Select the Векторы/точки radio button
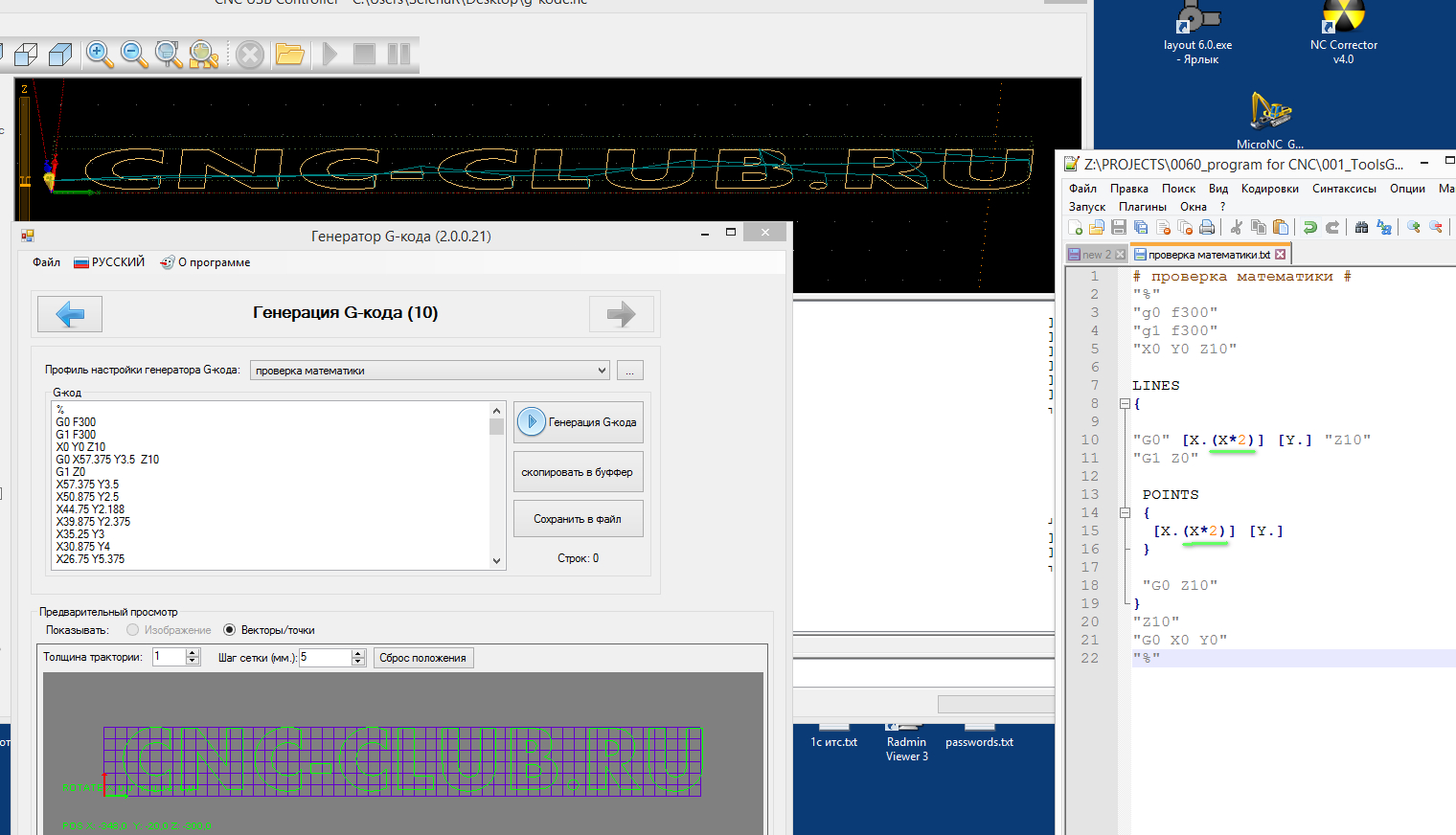This screenshot has width=1456, height=835. [x=230, y=630]
